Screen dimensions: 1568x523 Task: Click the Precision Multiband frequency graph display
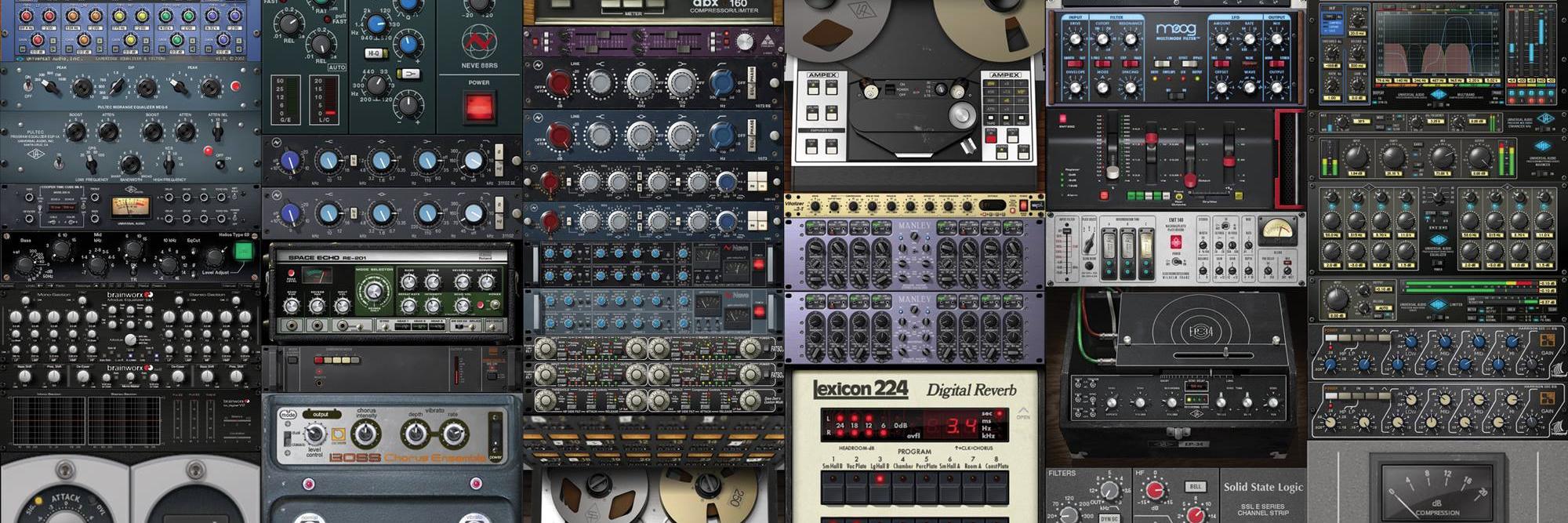pos(1436,43)
